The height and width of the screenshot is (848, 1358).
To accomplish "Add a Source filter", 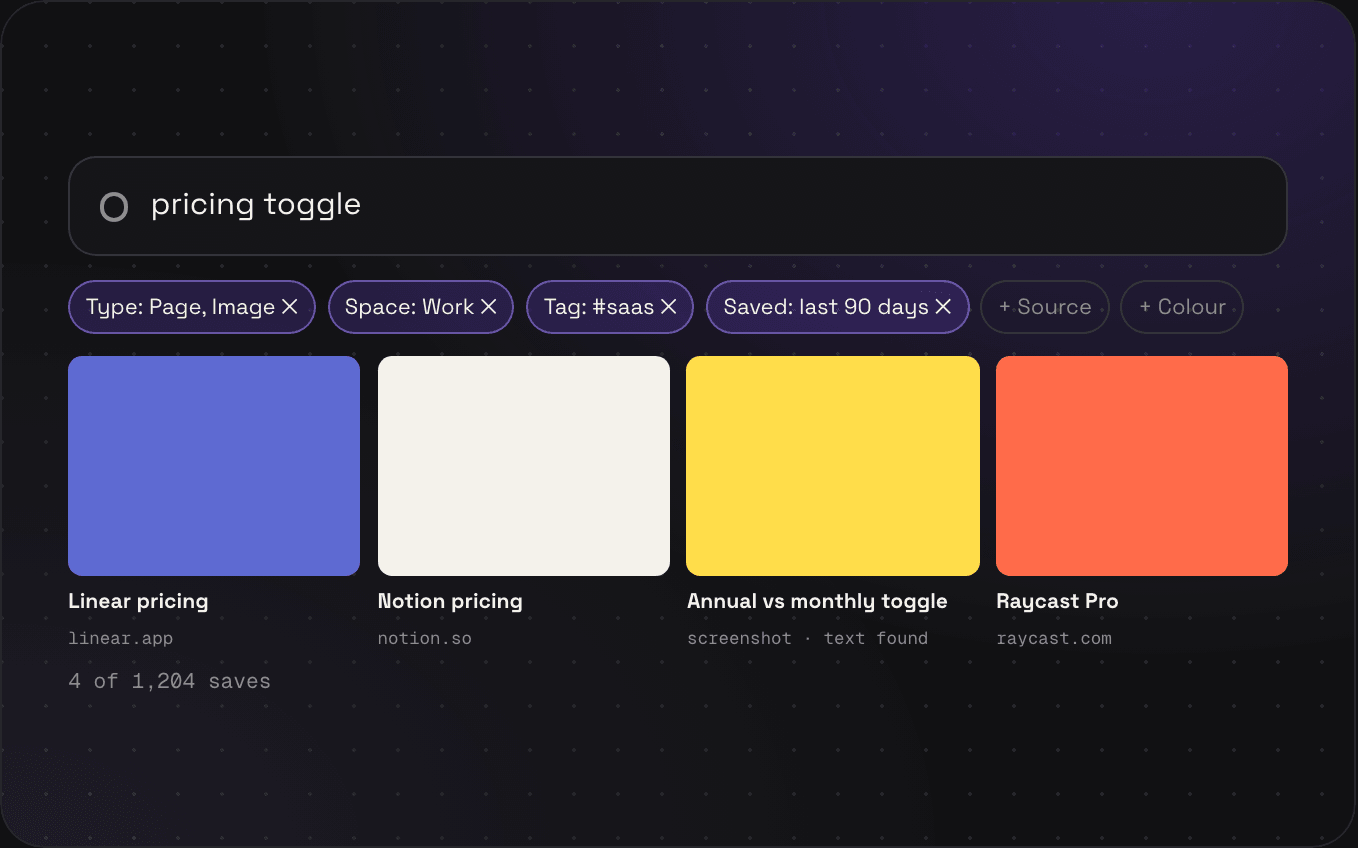I will pos(1045,307).
